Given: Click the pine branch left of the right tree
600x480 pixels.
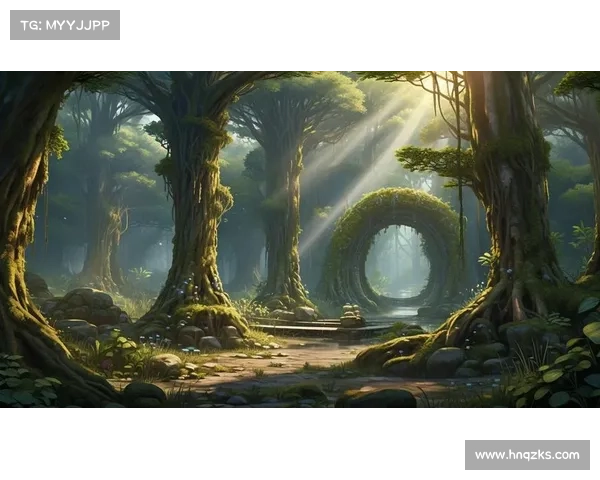Looking at the screenshot, I should (432, 160).
